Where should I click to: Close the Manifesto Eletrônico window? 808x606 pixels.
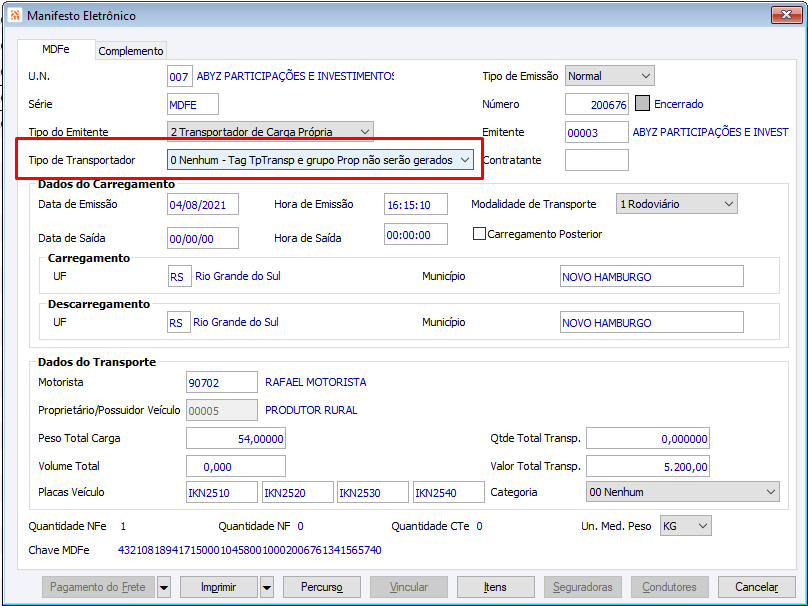[x=786, y=15]
